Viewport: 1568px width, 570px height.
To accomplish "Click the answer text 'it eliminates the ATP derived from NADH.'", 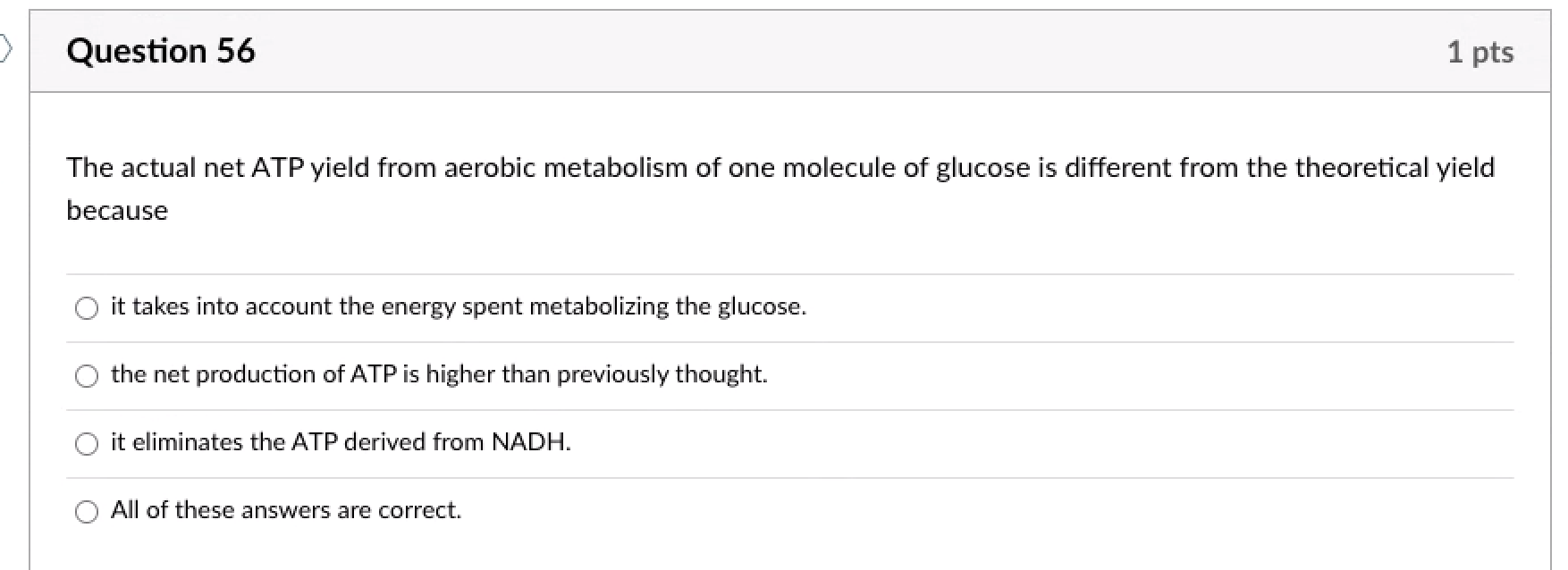I will click(x=340, y=441).
